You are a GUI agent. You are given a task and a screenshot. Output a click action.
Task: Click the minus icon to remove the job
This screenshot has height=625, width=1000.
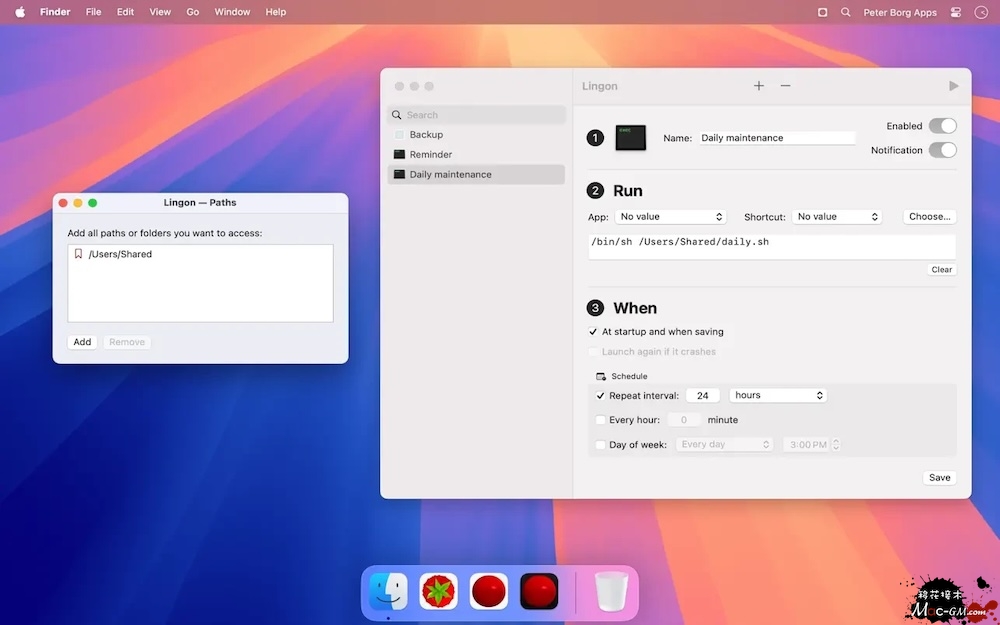(786, 86)
